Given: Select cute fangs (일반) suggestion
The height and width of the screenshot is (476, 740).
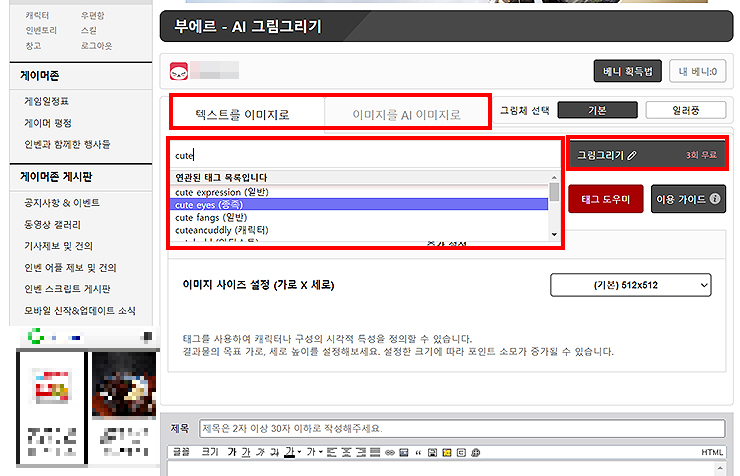Looking at the screenshot, I should 359,217.
